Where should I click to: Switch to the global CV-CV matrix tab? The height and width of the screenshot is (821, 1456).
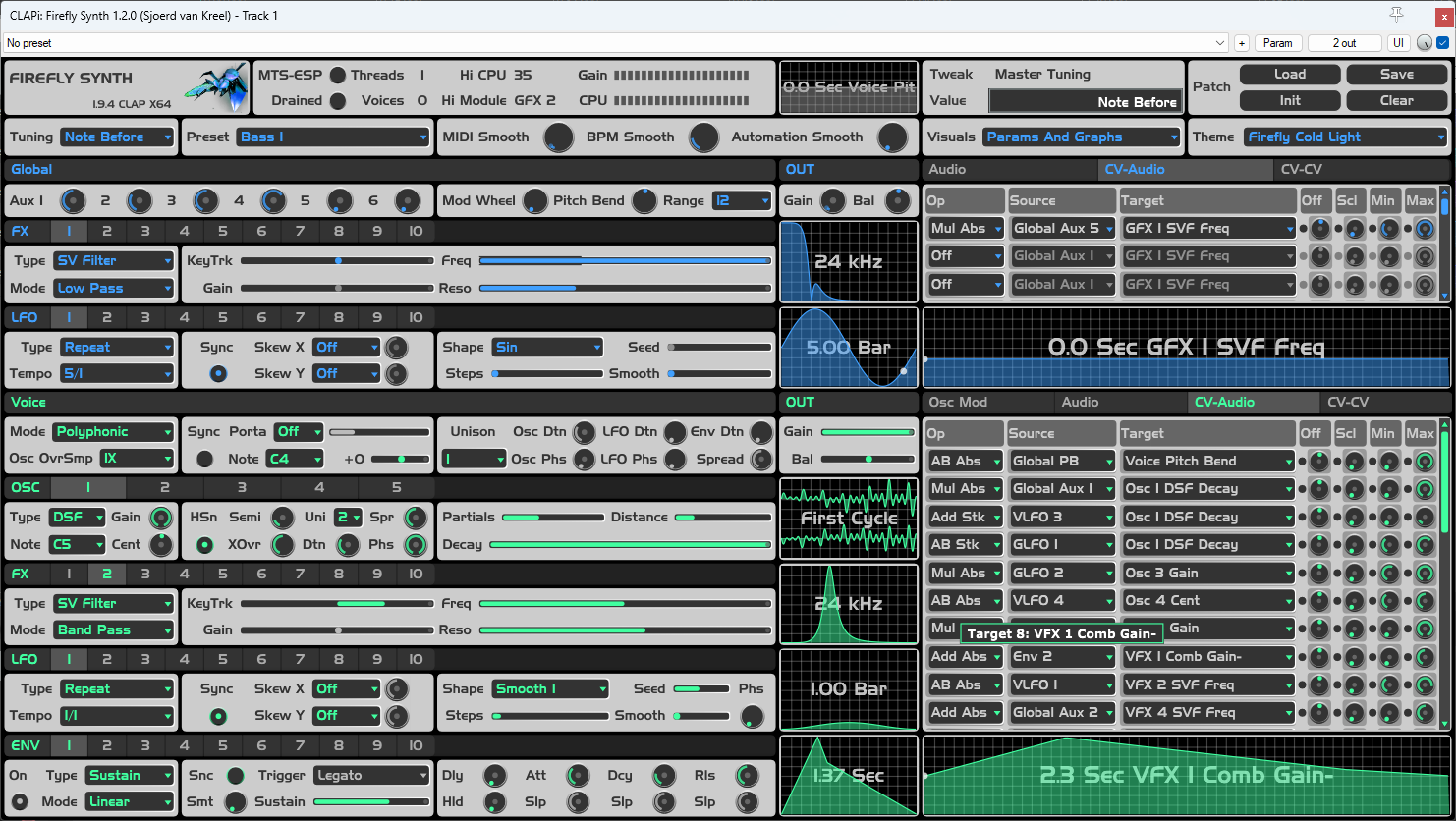(1362, 170)
